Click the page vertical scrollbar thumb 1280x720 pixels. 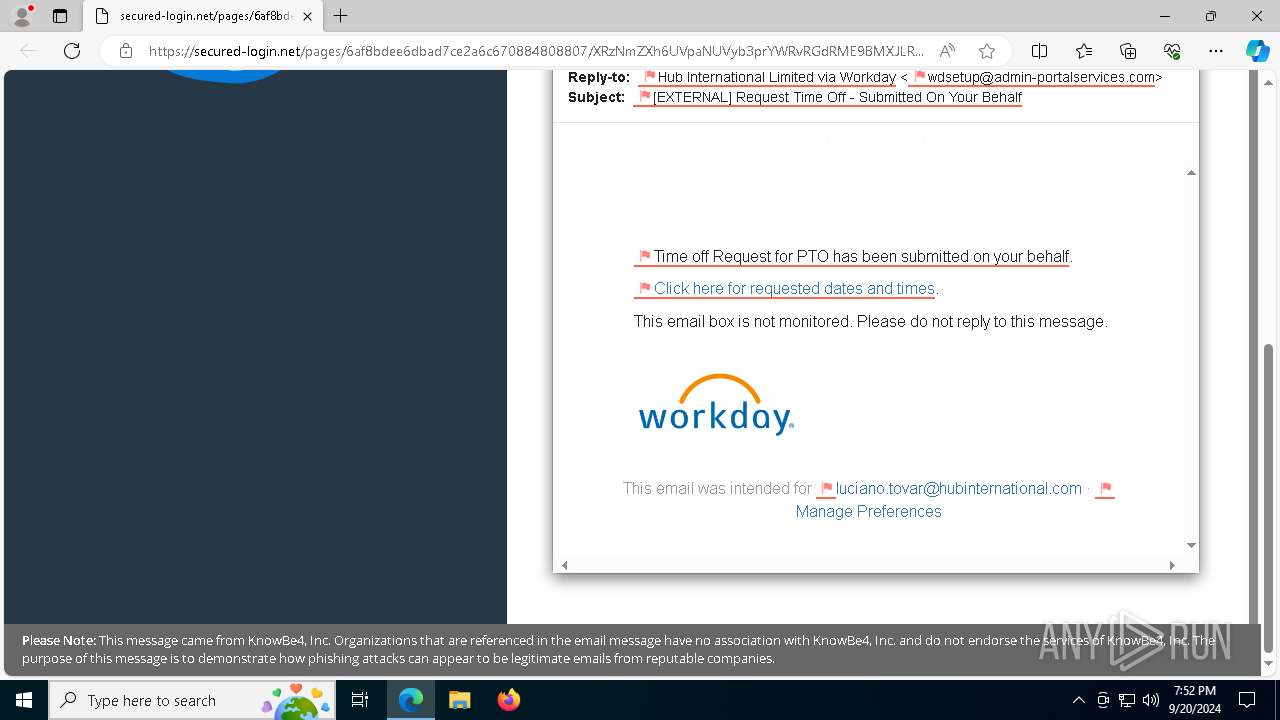pyautogui.click(x=1269, y=497)
